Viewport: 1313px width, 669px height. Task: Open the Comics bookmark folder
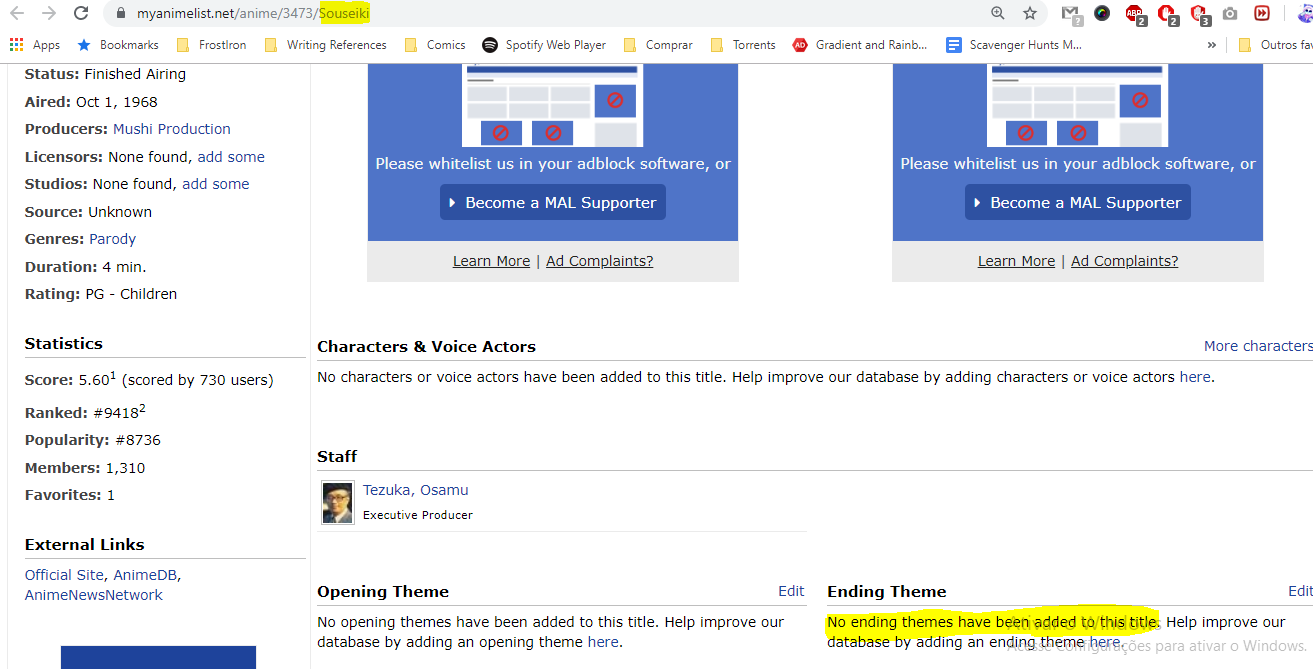point(435,45)
